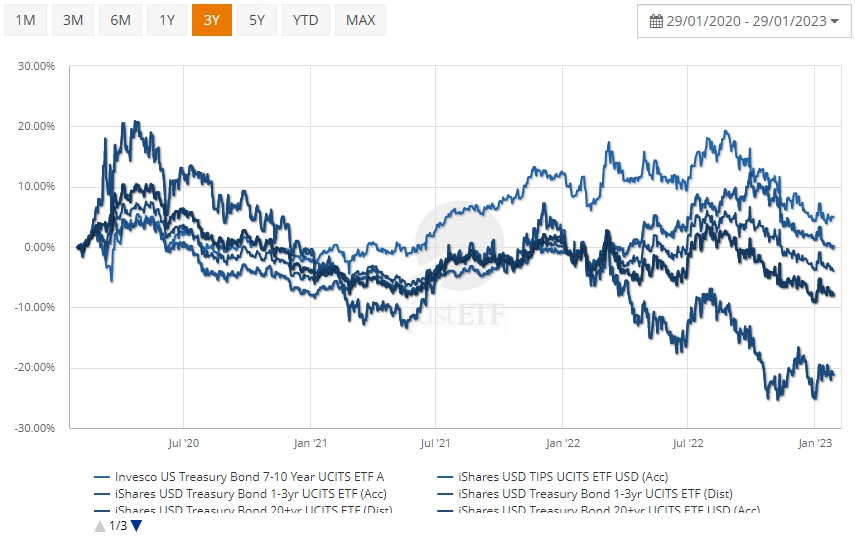This screenshot has height=539, width=855.
Task: Click the calendar icon in date picker
Action: coord(656,21)
